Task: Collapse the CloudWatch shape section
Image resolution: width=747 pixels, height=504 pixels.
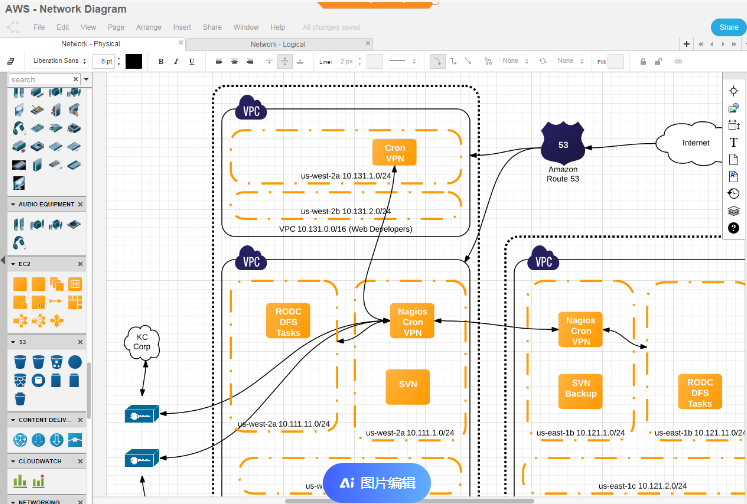Action: (x=13, y=461)
